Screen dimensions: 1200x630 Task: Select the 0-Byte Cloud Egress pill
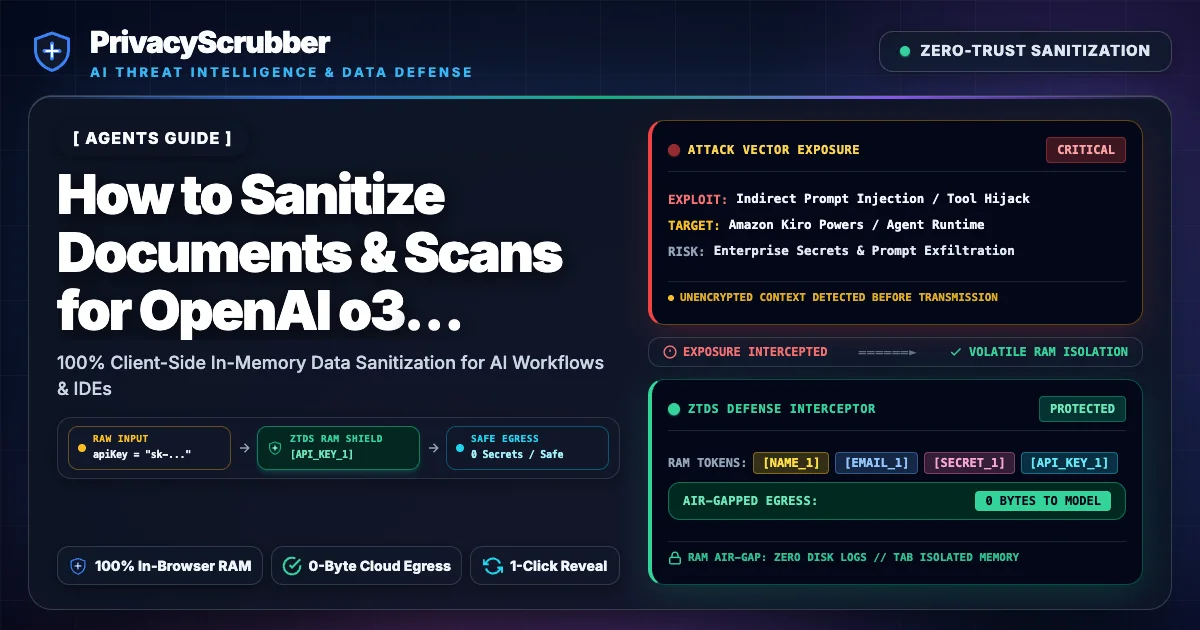coord(367,566)
